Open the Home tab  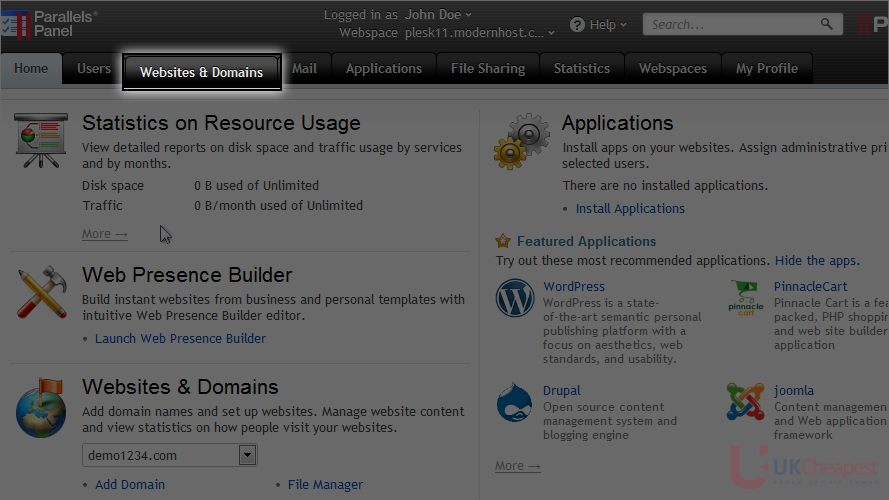(x=31, y=69)
